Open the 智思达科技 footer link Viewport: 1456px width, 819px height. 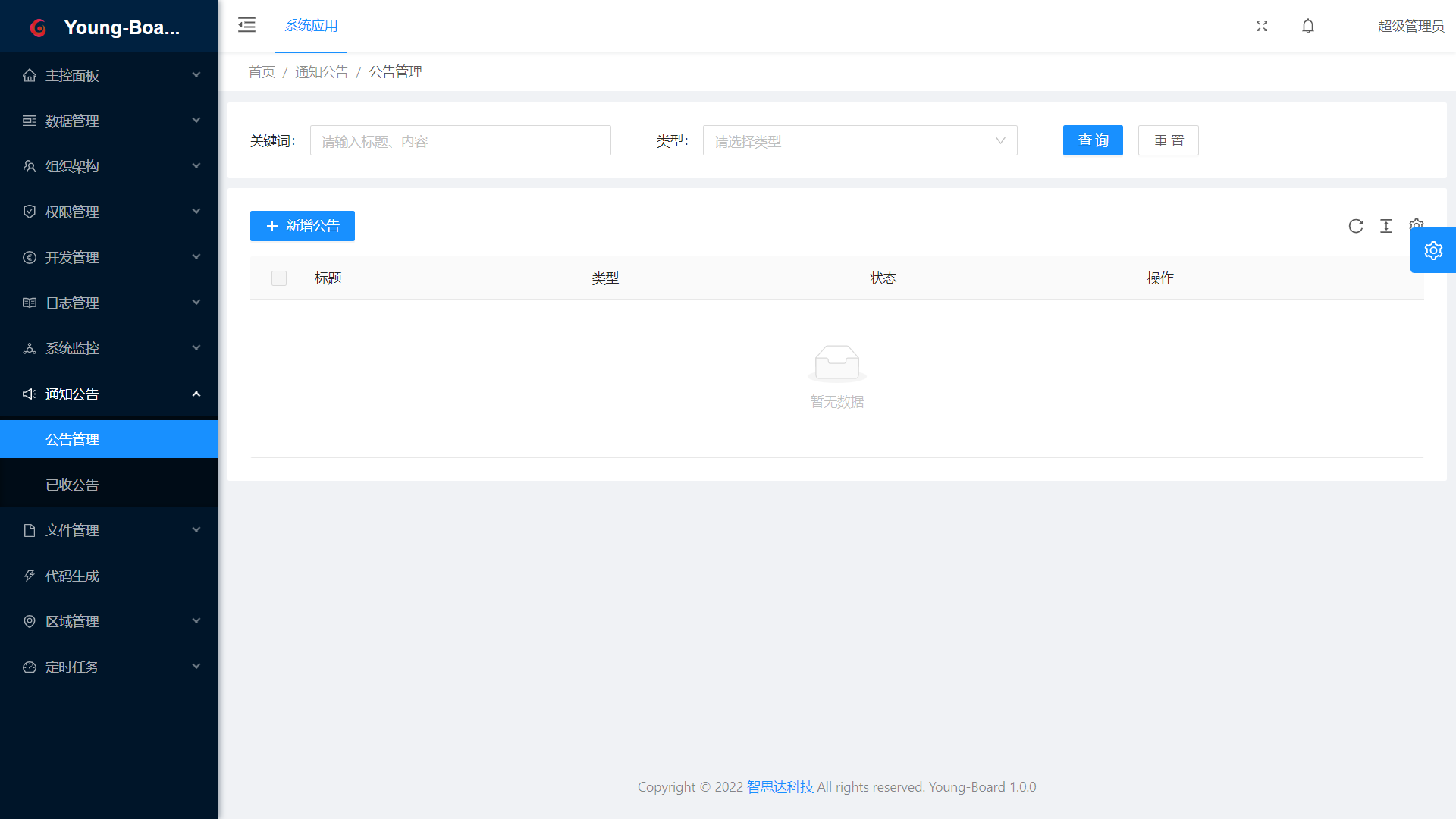pos(780,787)
